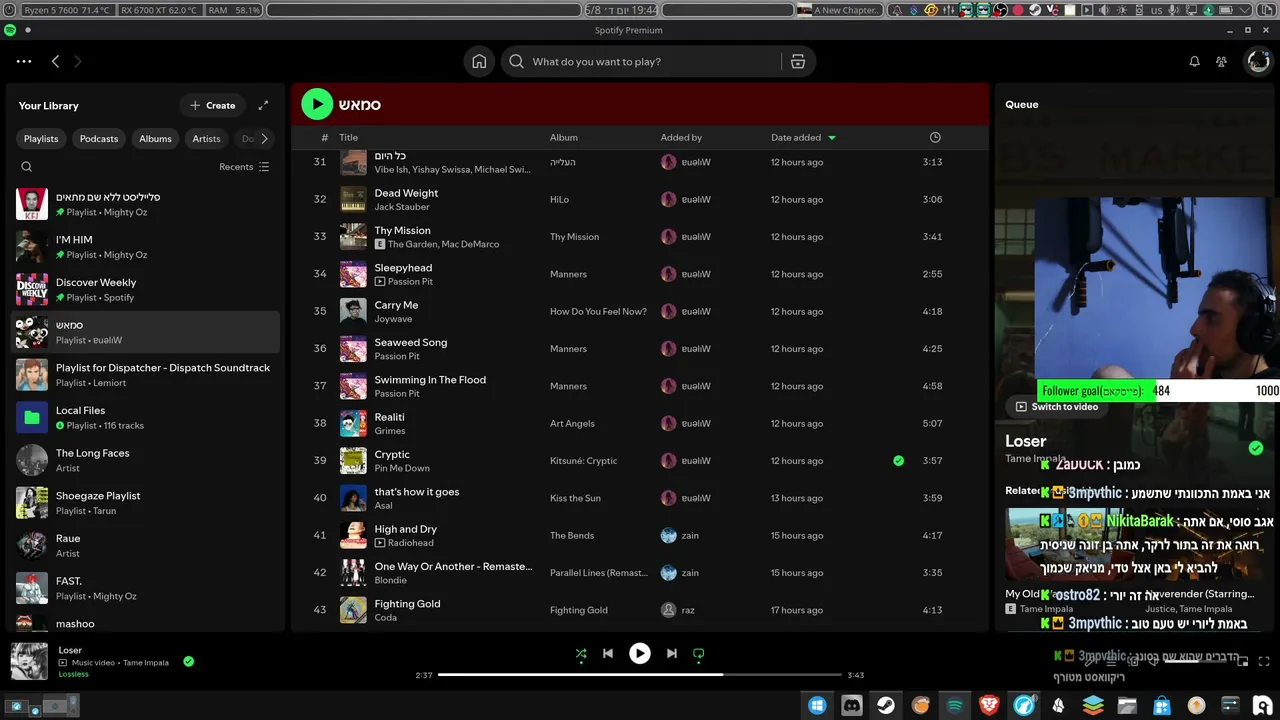Open Brave browser from the taskbar
Screen dimensions: 1280x720
(x=989, y=705)
